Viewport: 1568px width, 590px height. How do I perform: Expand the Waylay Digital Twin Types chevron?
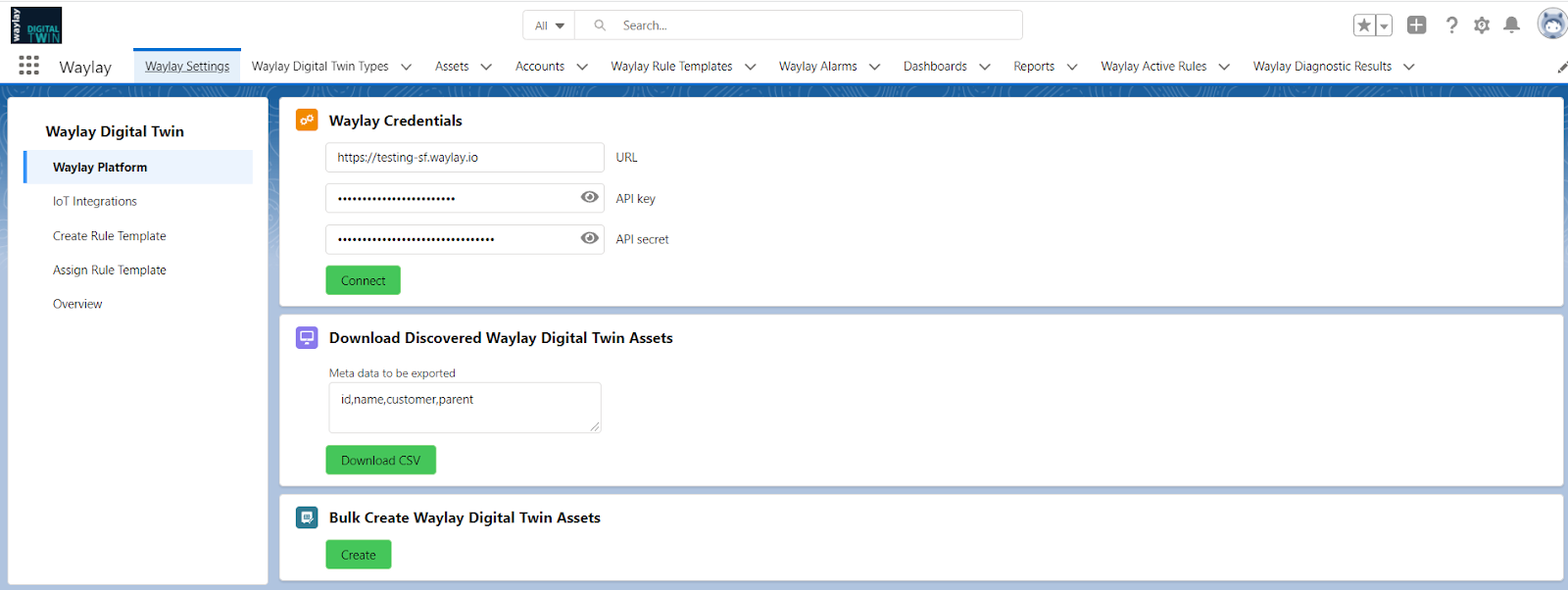coord(406,67)
